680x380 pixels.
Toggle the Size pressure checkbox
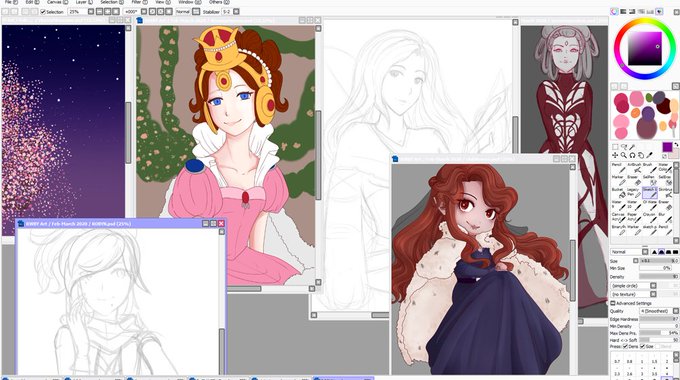click(x=642, y=346)
